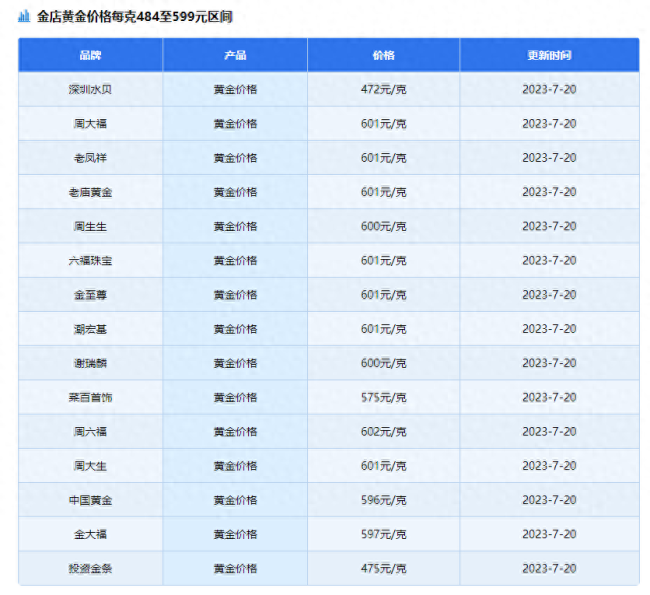The width and height of the screenshot is (650, 595).
Task: Select the 2023-7-20 date in 投资金条 row
Action: [x=549, y=568]
